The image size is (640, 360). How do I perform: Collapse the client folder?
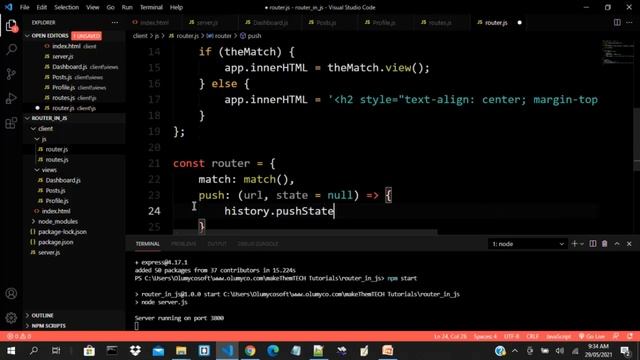click(x=34, y=129)
